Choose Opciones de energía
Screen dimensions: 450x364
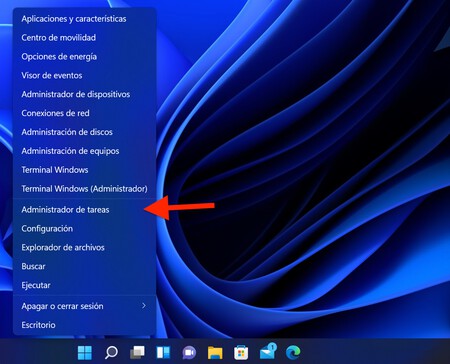pos(84,57)
